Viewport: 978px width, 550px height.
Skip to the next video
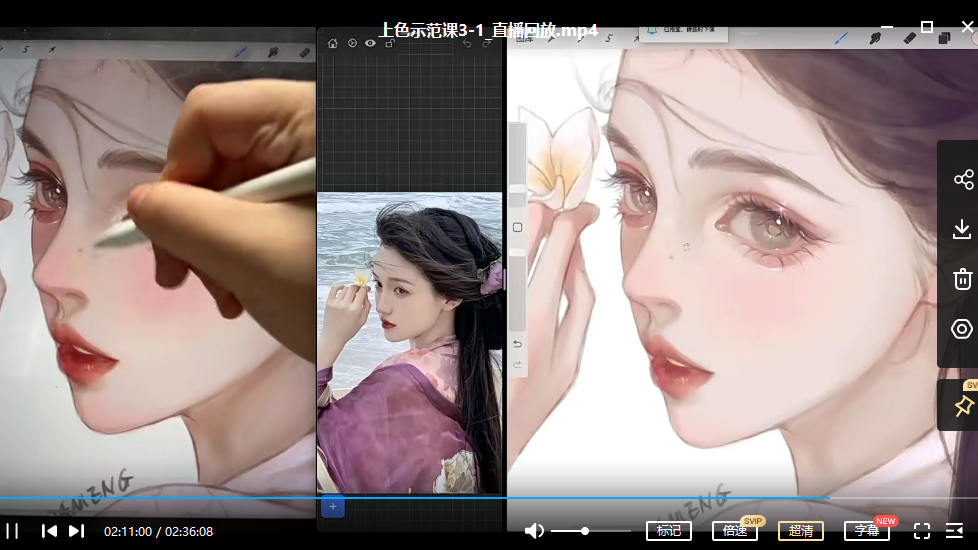tap(76, 531)
